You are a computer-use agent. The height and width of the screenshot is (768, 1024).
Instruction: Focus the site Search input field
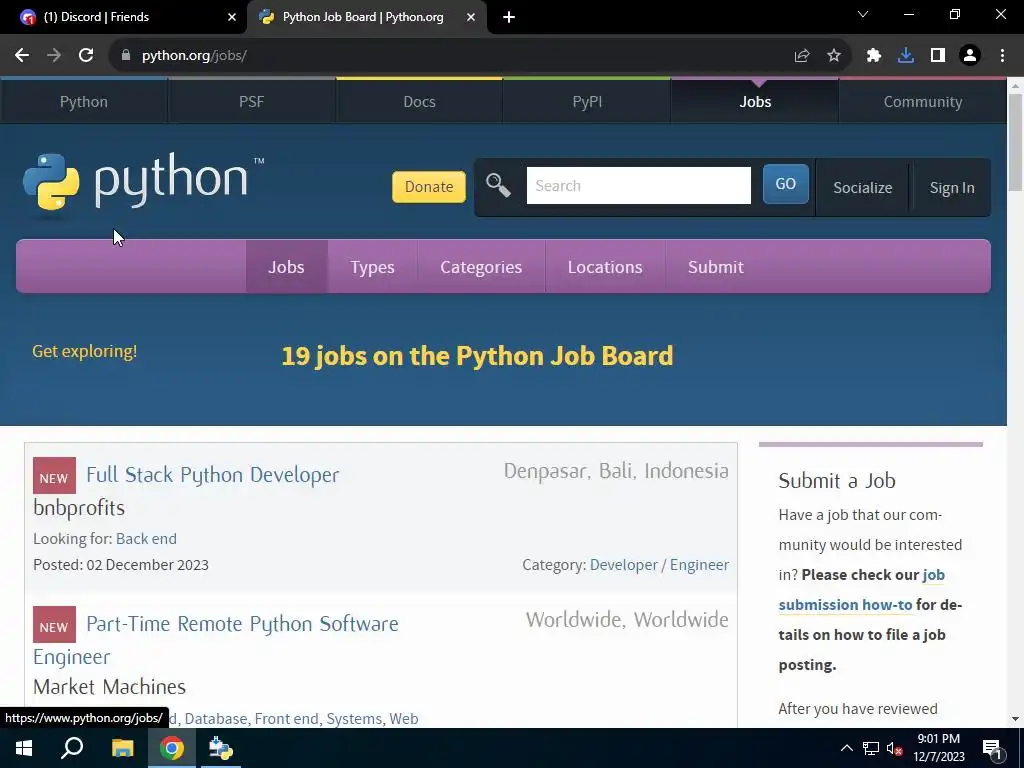[x=639, y=185]
